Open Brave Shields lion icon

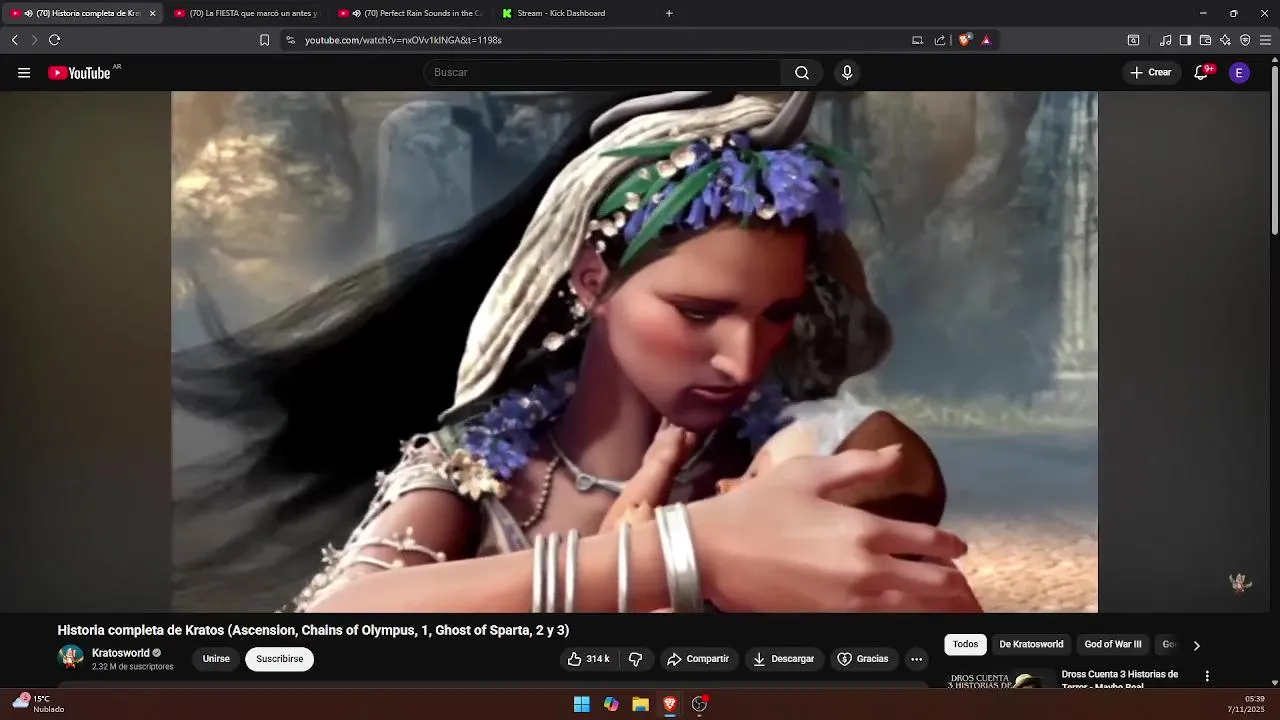point(965,40)
